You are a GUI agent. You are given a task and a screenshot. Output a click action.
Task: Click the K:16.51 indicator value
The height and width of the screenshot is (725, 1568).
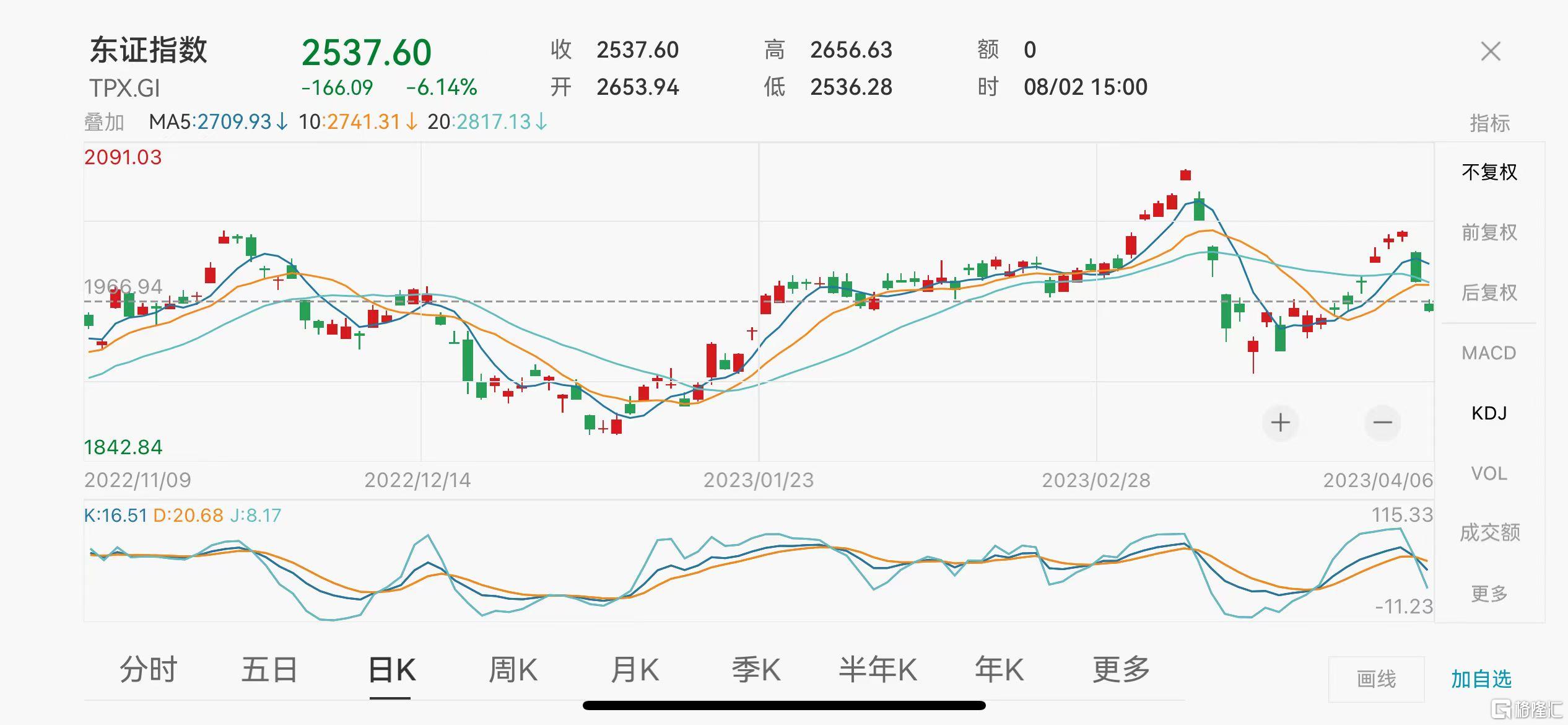pyautogui.click(x=115, y=516)
